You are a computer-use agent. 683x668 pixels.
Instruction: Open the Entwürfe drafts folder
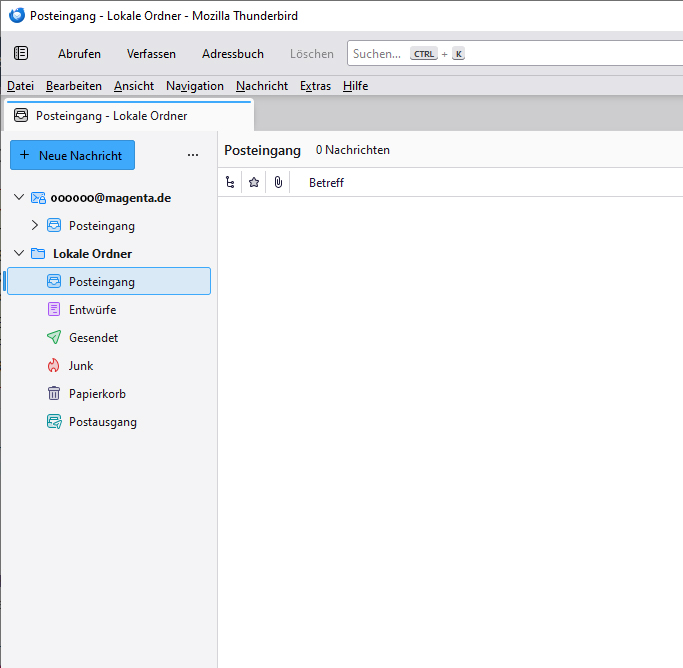92,310
